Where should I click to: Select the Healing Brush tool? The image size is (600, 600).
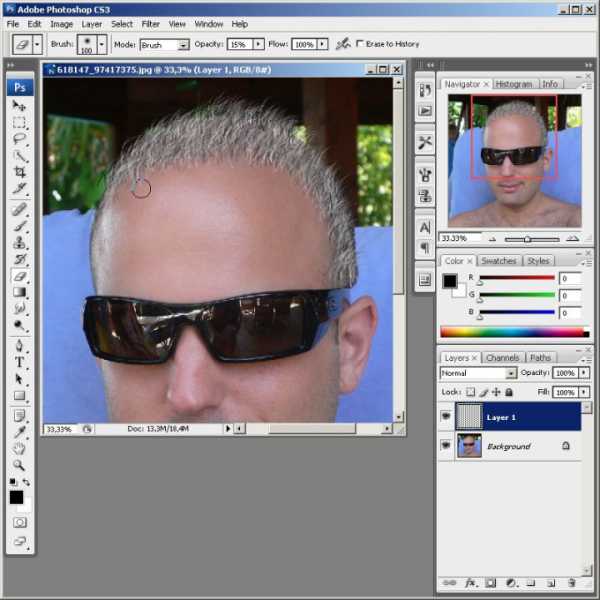click(19, 210)
